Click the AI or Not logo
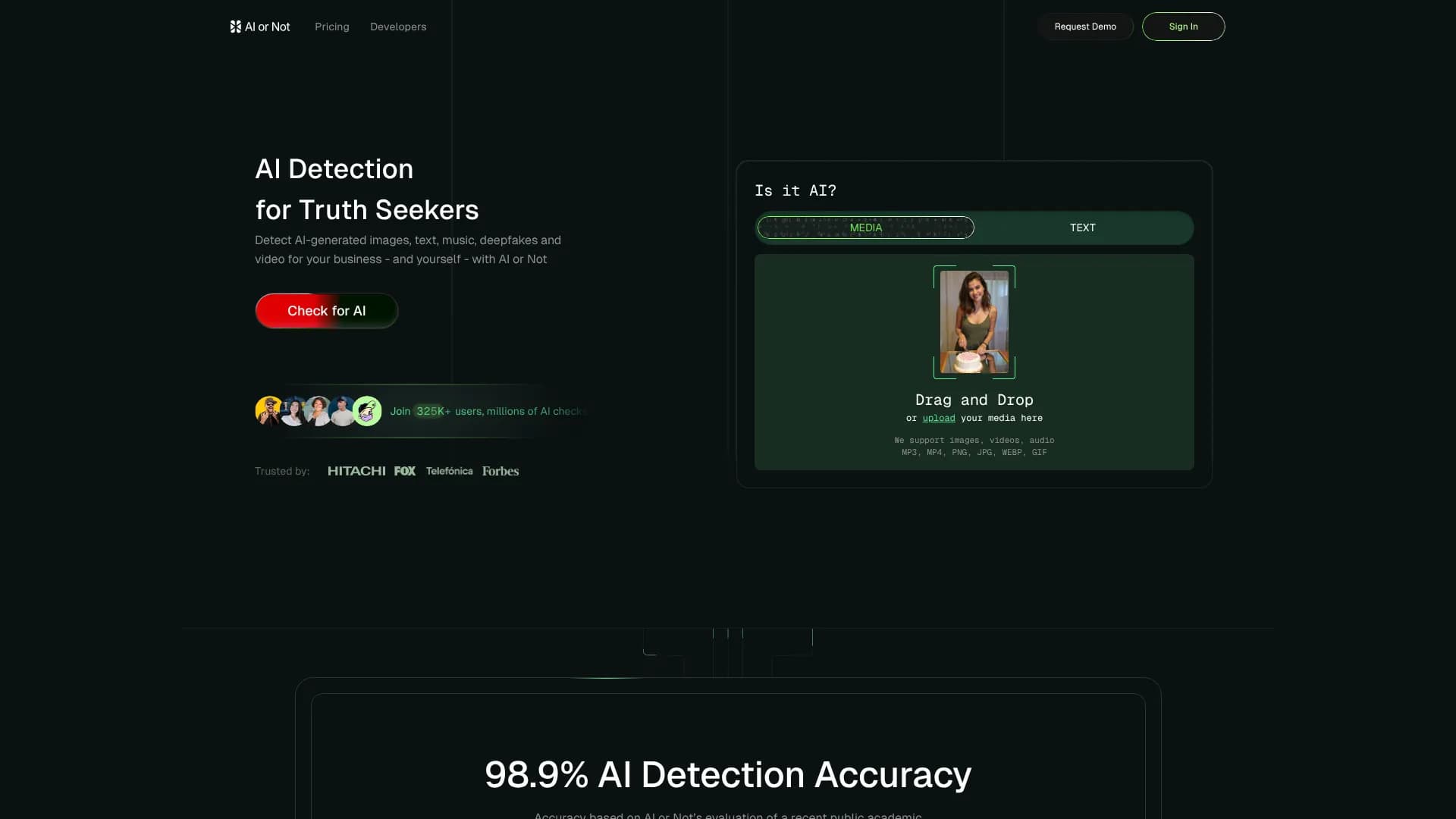Screen dimensions: 1456x819 (x=259, y=27)
